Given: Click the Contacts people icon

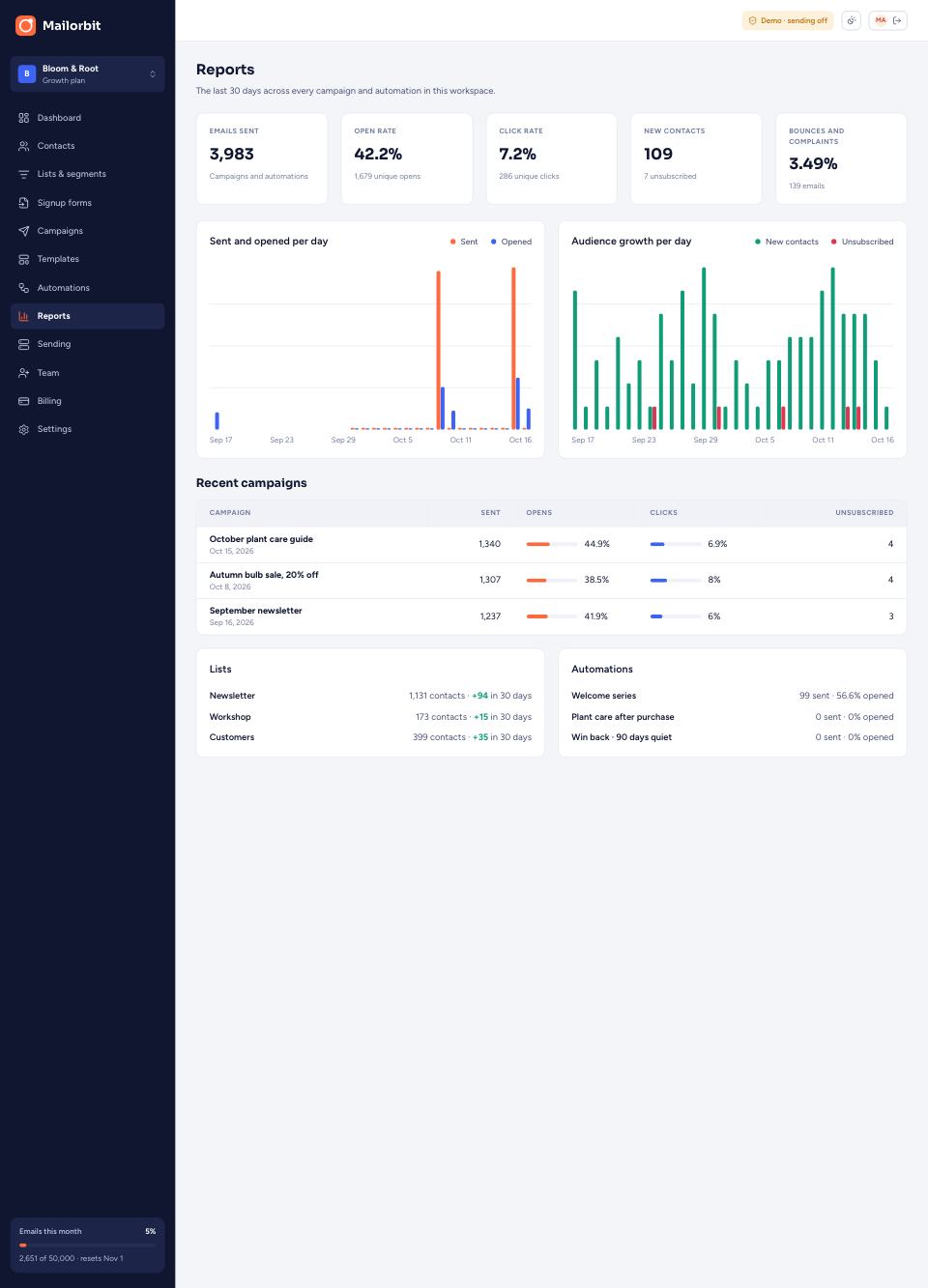Looking at the screenshot, I should [24, 146].
